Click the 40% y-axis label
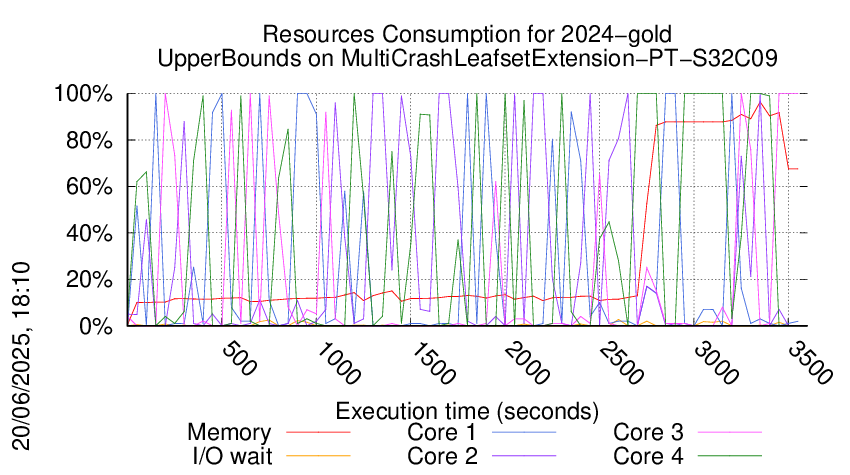Screen dimensions: 850x475 tap(89, 234)
